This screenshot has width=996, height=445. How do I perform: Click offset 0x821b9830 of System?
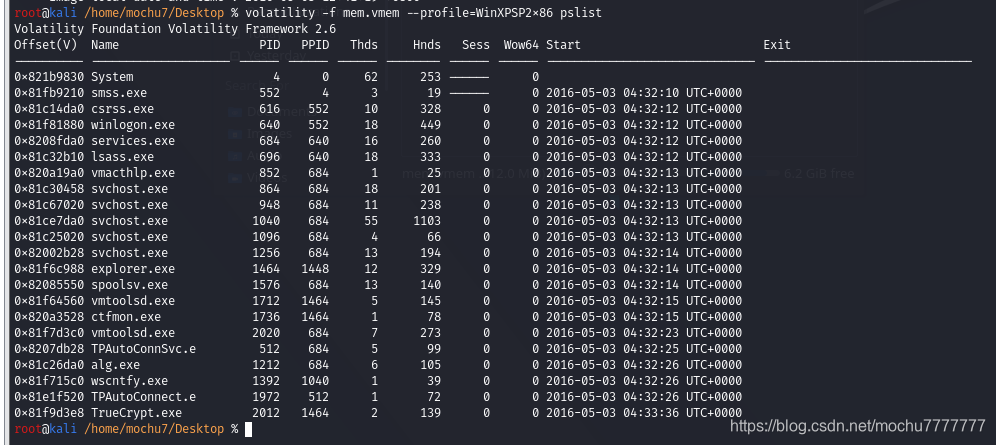point(48,77)
